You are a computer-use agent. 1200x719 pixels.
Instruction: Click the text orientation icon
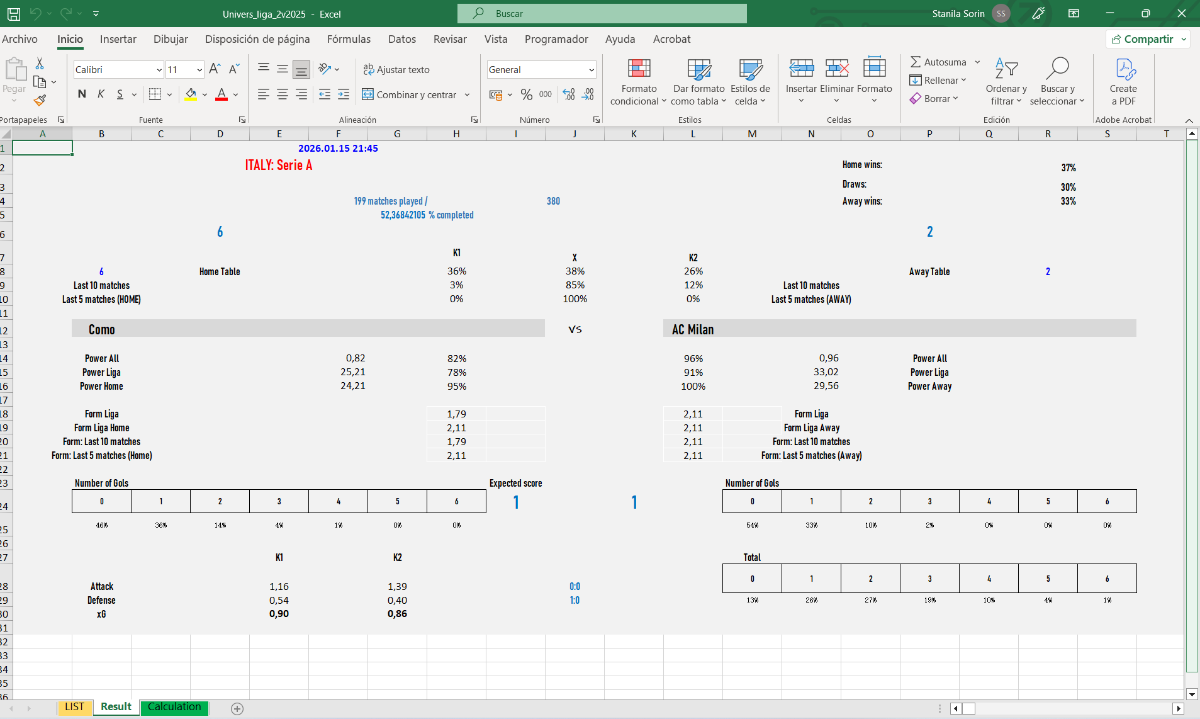click(325, 69)
